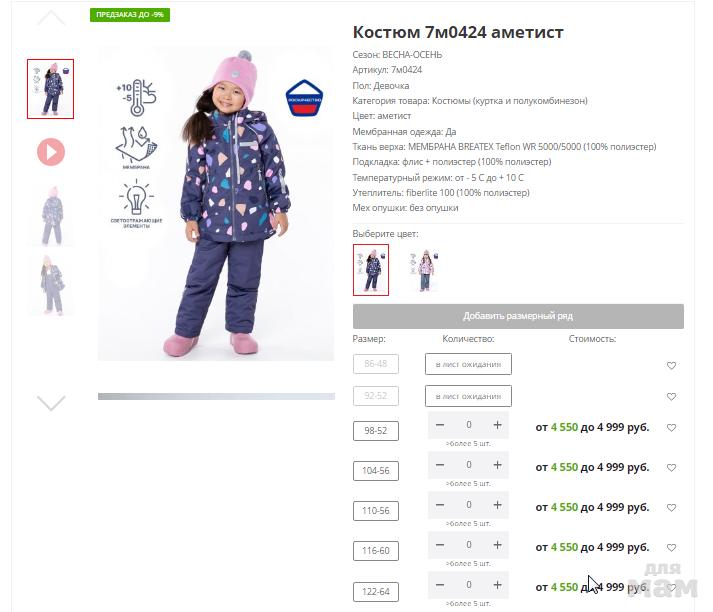Click quantity field for size 110-56
This screenshot has height=612, width=713.
(468, 505)
